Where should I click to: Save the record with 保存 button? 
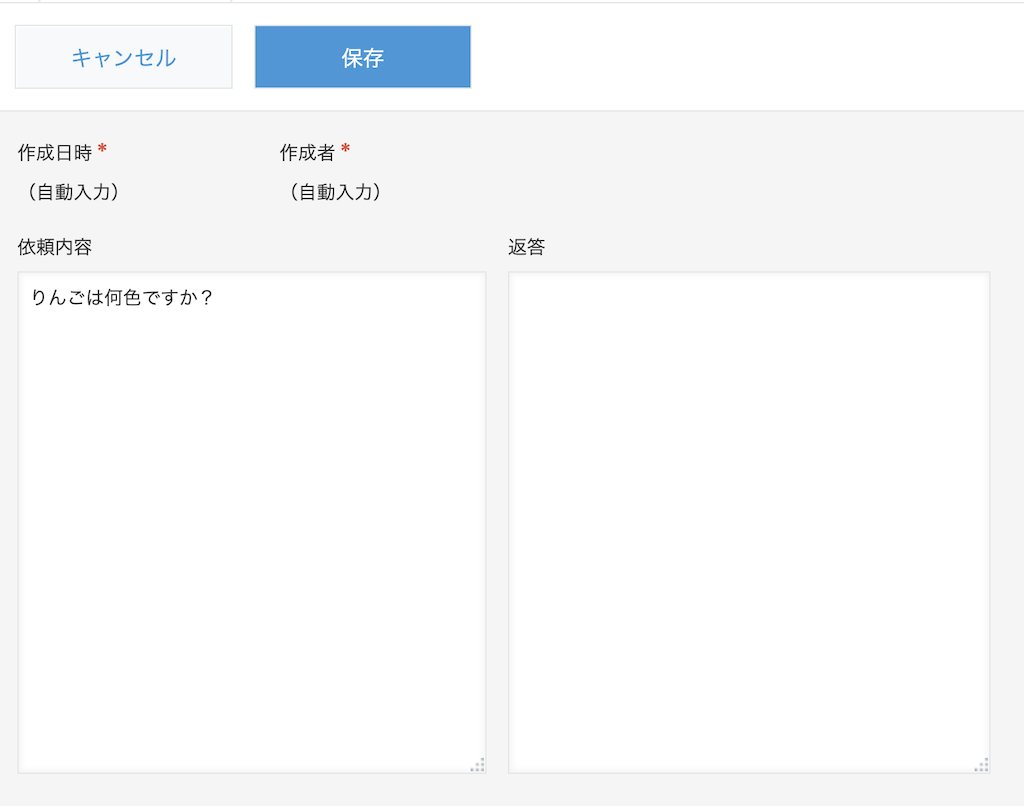[362, 57]
